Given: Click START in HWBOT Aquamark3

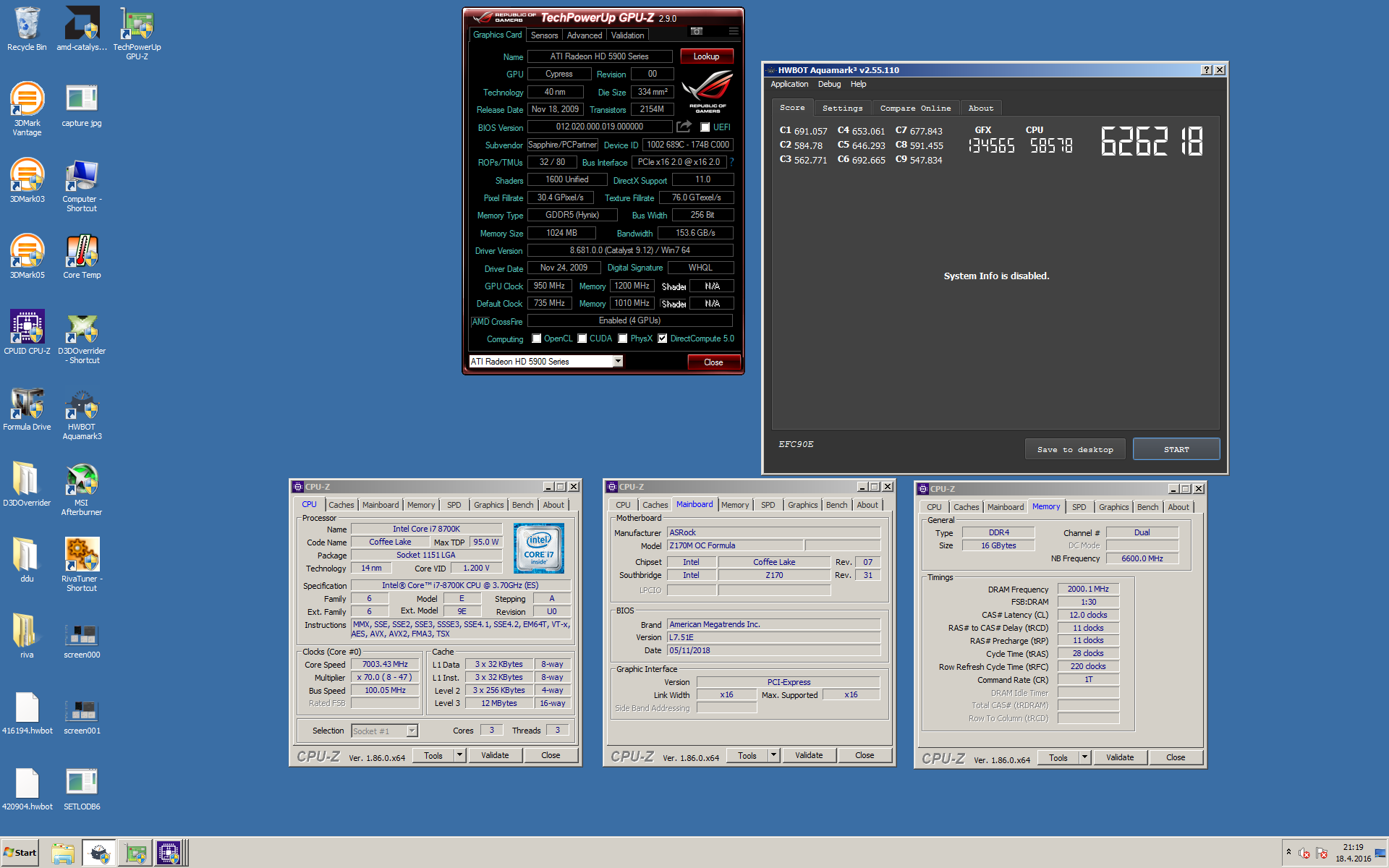Looking at the screenshot, I should pos(1176,449).
